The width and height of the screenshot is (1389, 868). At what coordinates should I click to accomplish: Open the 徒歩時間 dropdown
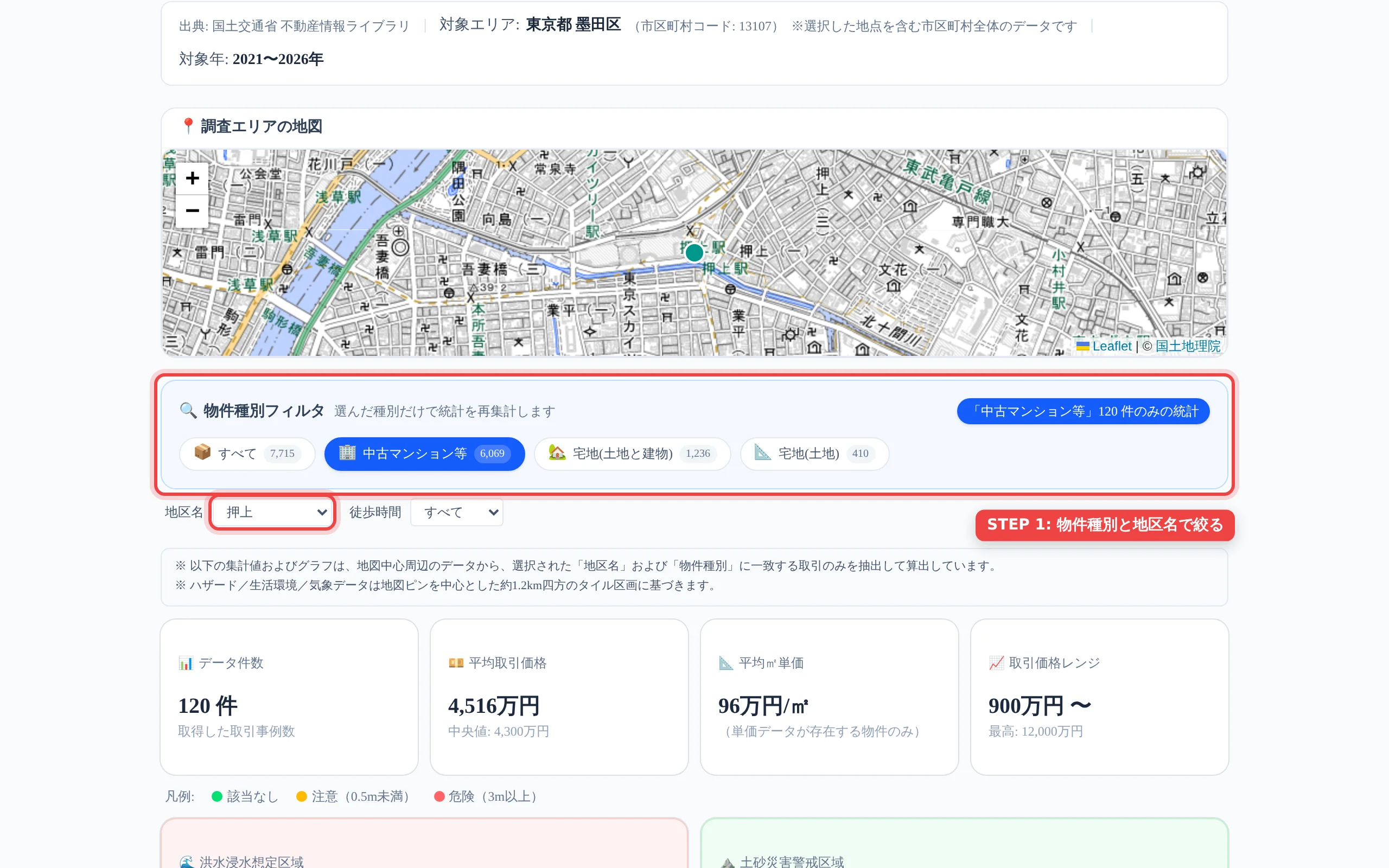pyautogui.click(x=457, y=512)
